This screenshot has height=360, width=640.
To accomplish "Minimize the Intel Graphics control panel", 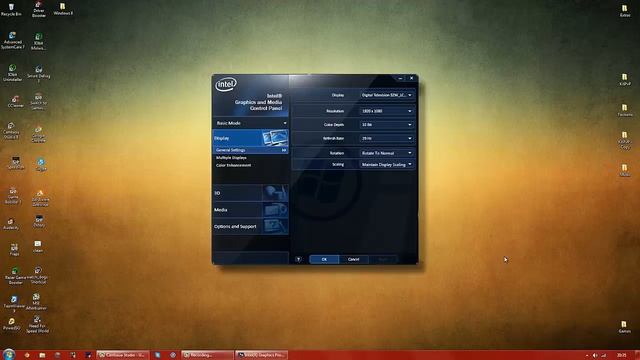I will 400,78.
